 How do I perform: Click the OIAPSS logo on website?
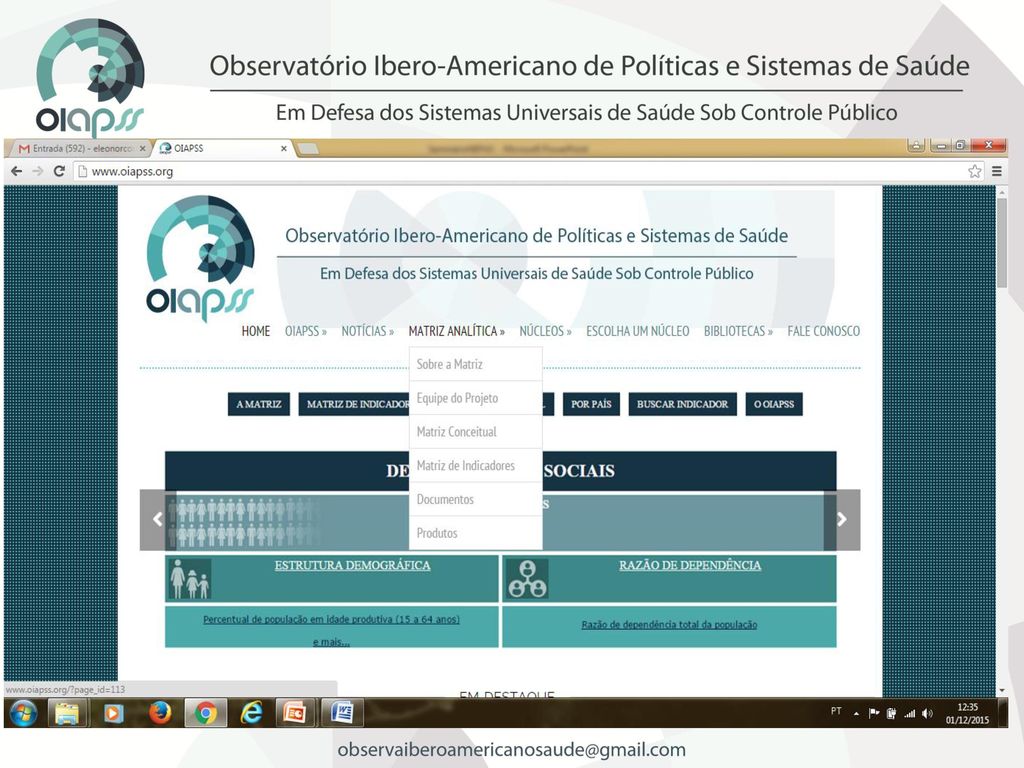click(200, 258)
